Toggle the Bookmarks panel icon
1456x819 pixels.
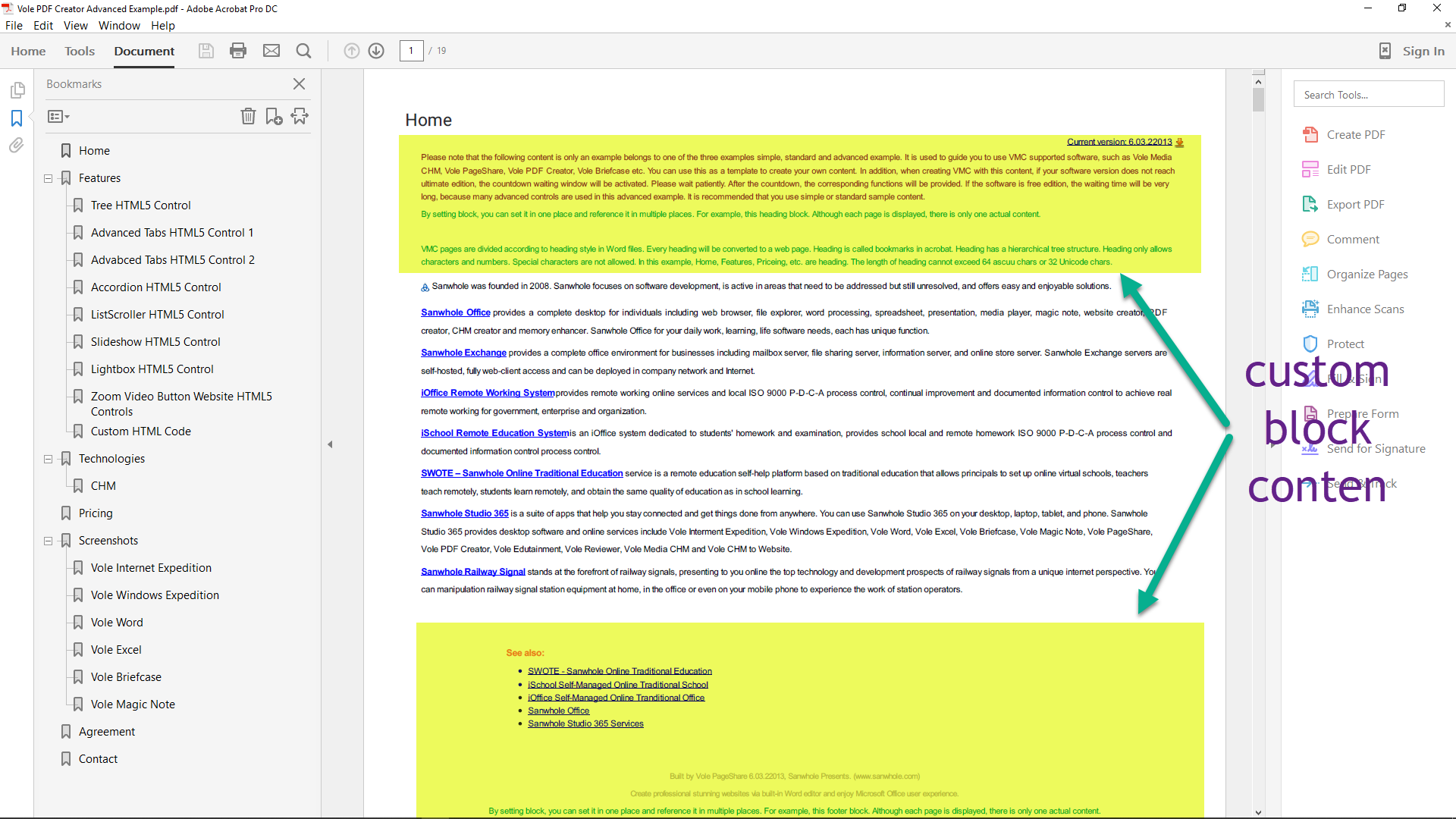[x=17, y=118]
